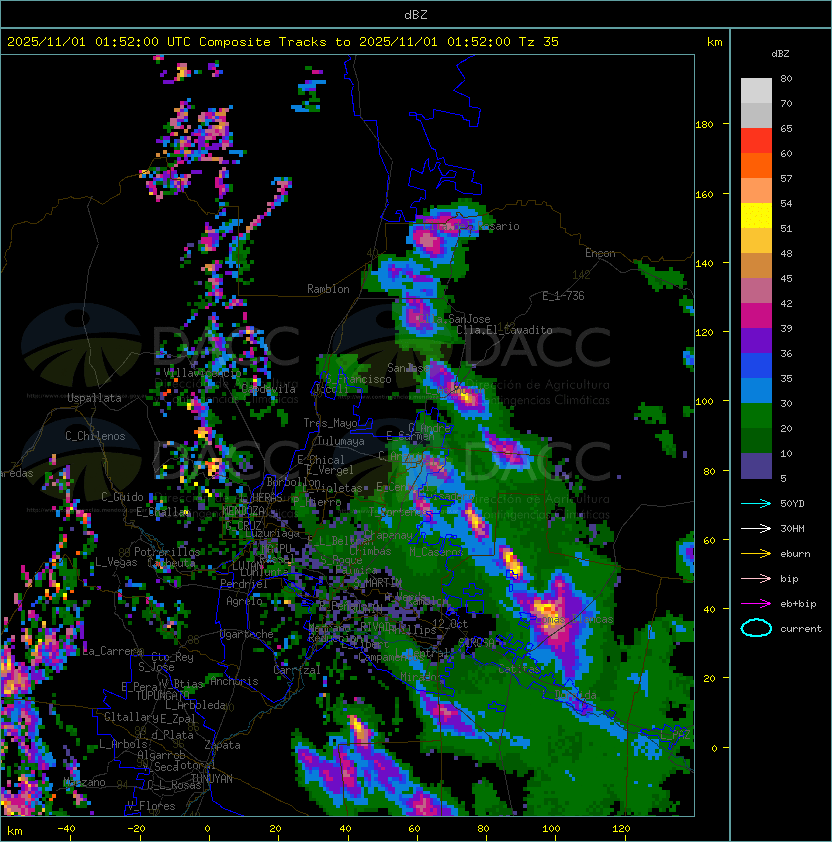Click the 120 tick on the horizontal km axis
This screenshot has width=832, height=842.
point(621,829)
